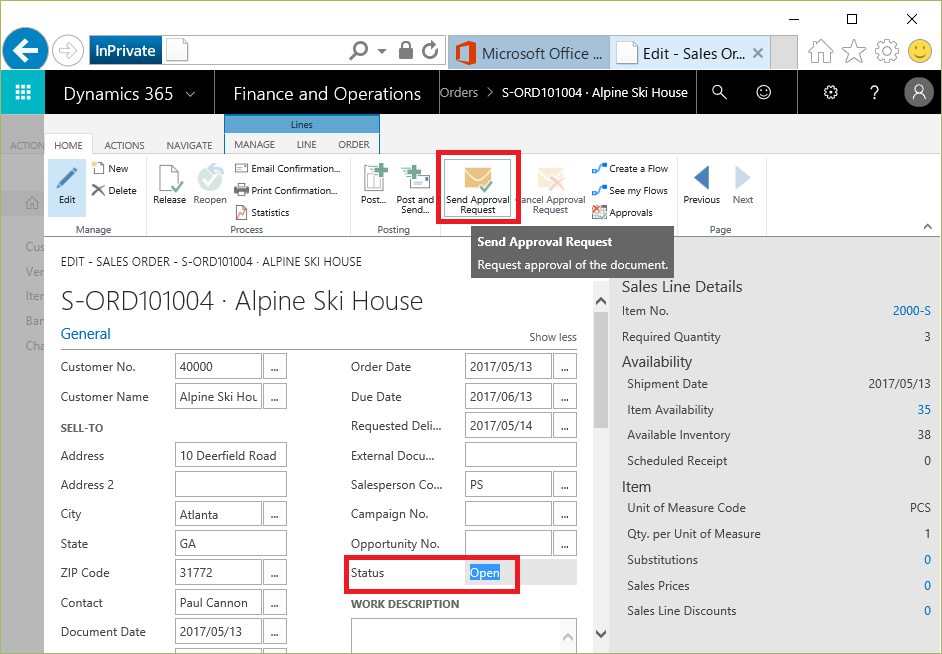Open City lookup ellipsis
Screen dimensions: 942x654
click(x=275, y=515)
